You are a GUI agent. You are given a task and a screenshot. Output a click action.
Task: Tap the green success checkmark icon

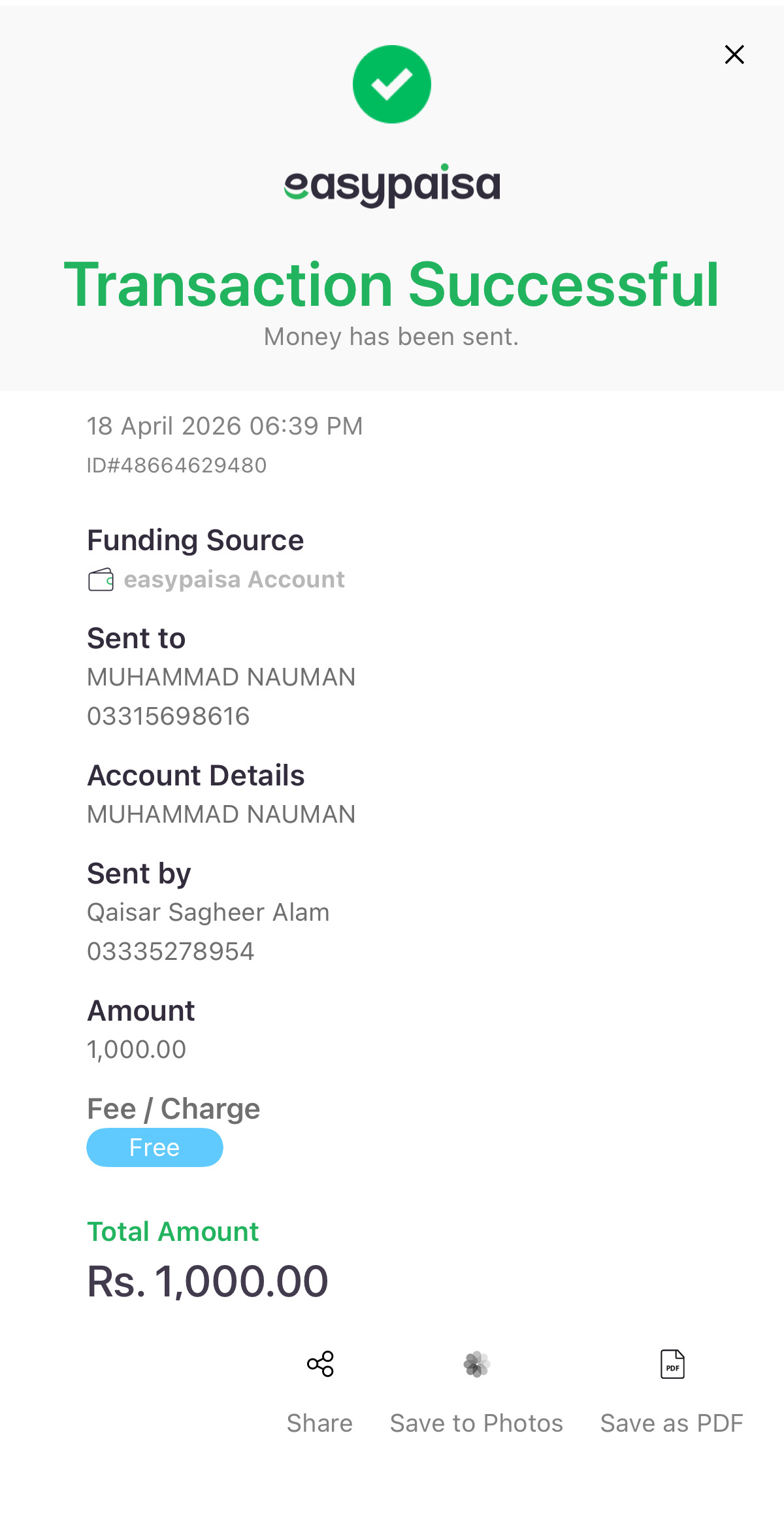pos(392,84)
